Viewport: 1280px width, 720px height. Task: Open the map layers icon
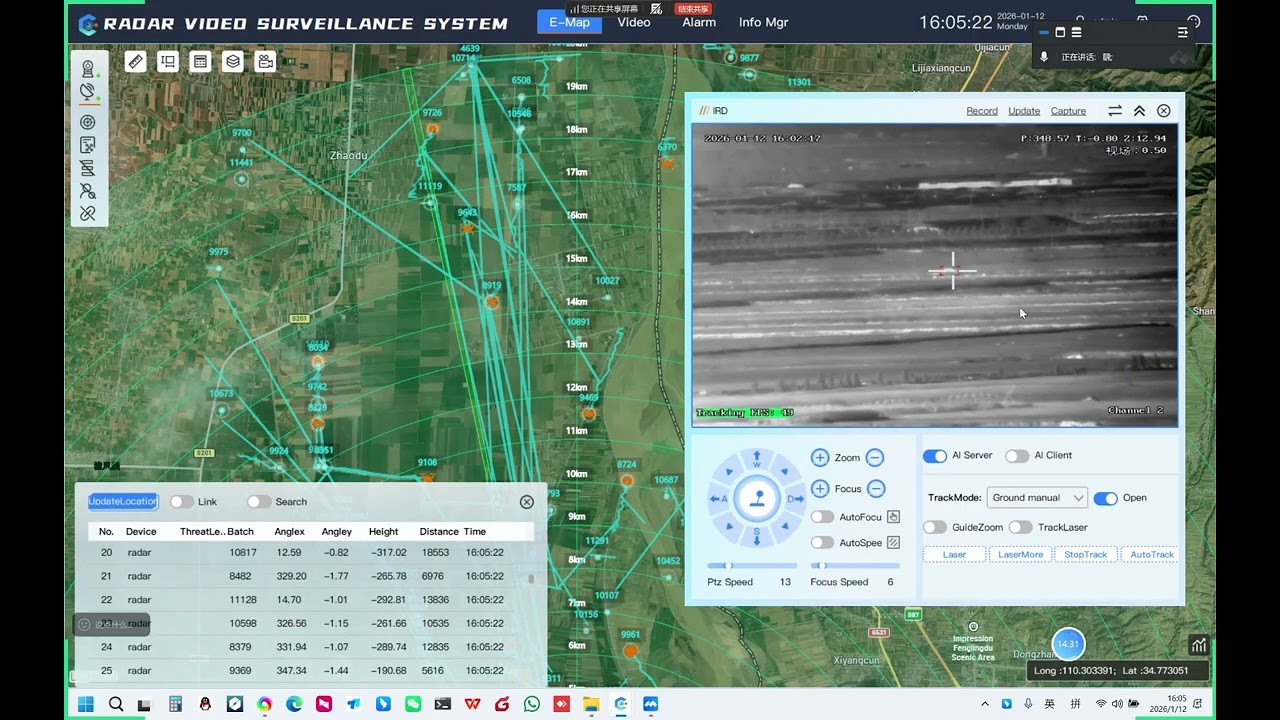tap(233, 62)
